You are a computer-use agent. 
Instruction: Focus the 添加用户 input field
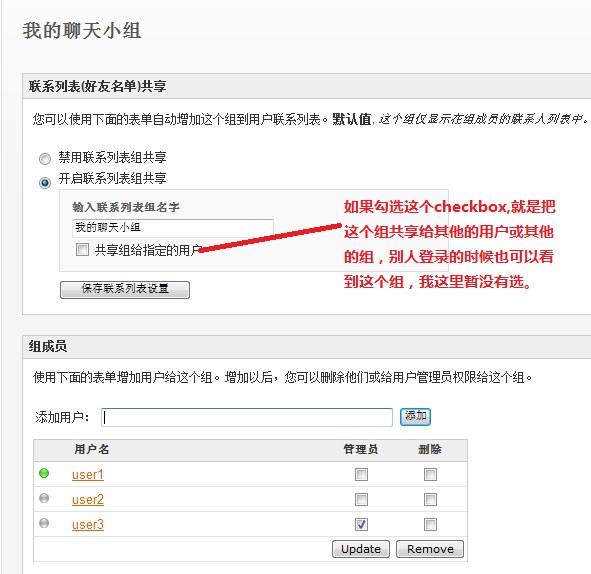[x=247, y=417]
